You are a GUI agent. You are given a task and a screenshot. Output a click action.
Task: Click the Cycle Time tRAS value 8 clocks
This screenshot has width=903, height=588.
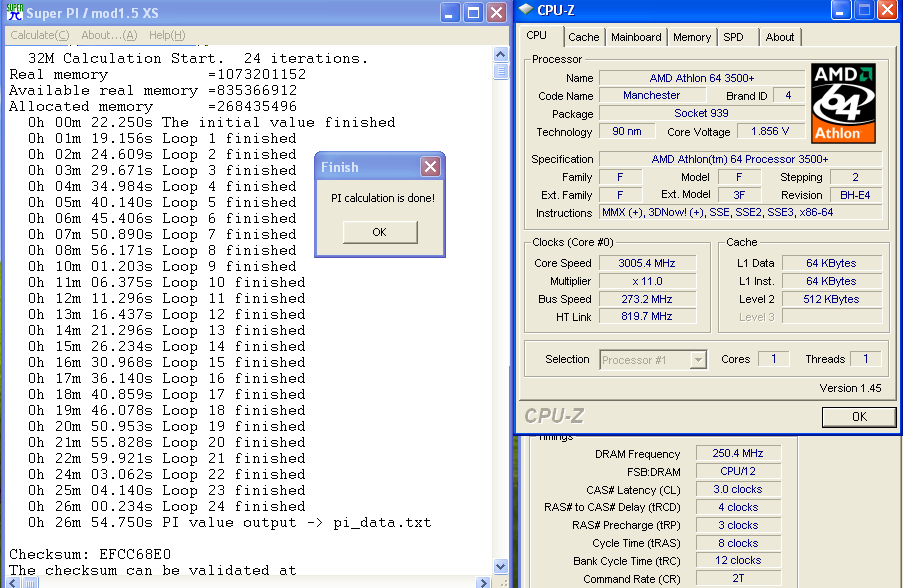(738, 543)
